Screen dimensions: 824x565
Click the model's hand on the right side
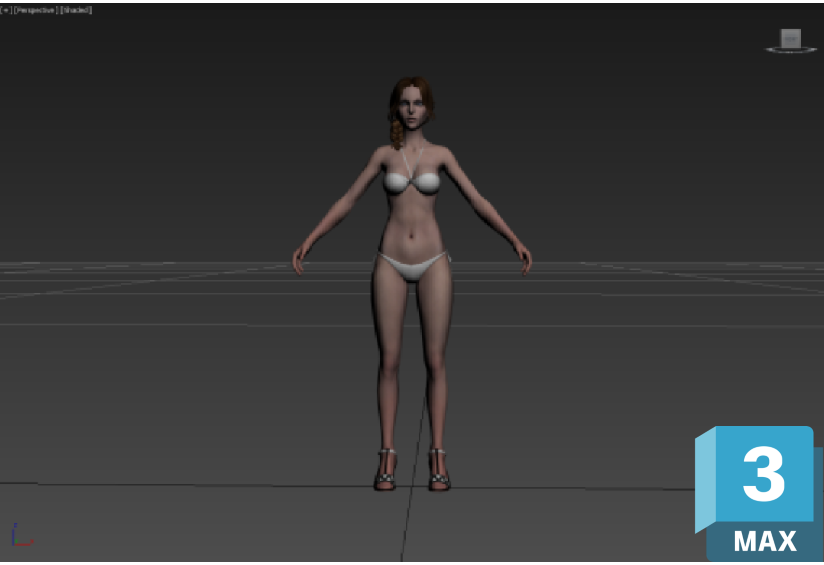pyautogui.click(x=525, y=260)
